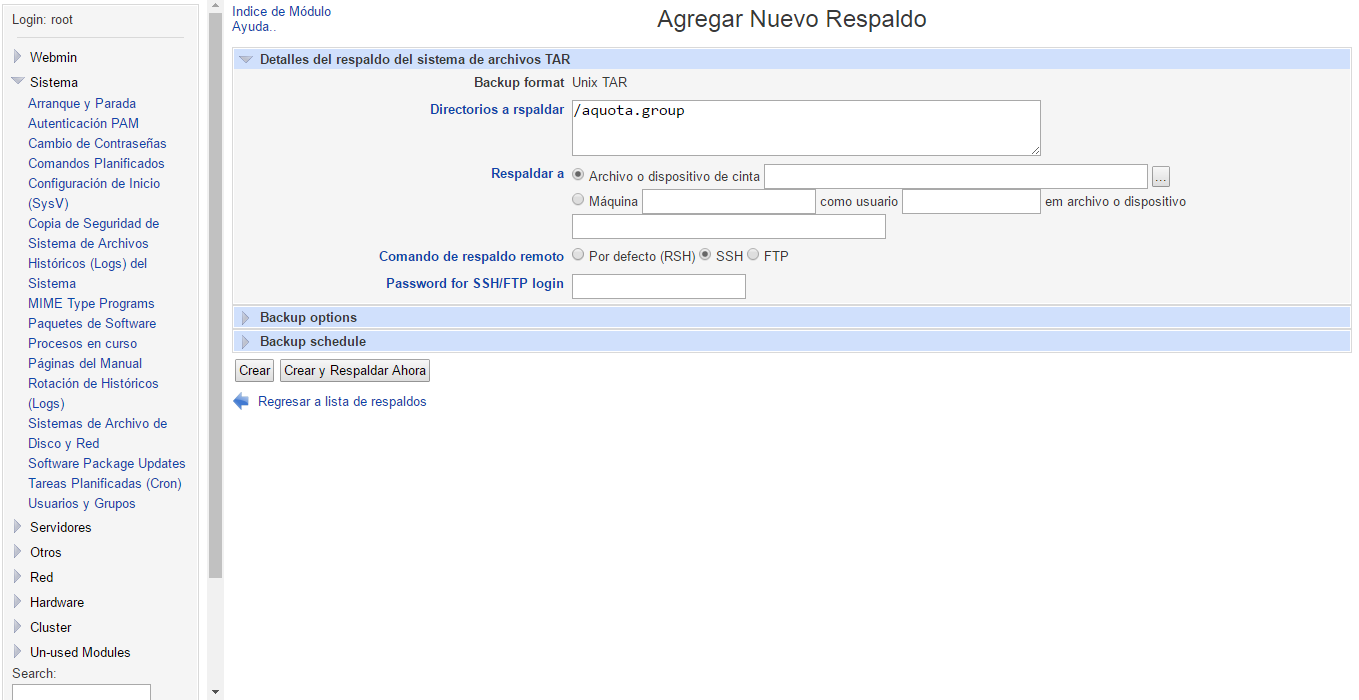Select the Máquina radio button
The image size is (1359, 700).
click(x=578, y=200)
